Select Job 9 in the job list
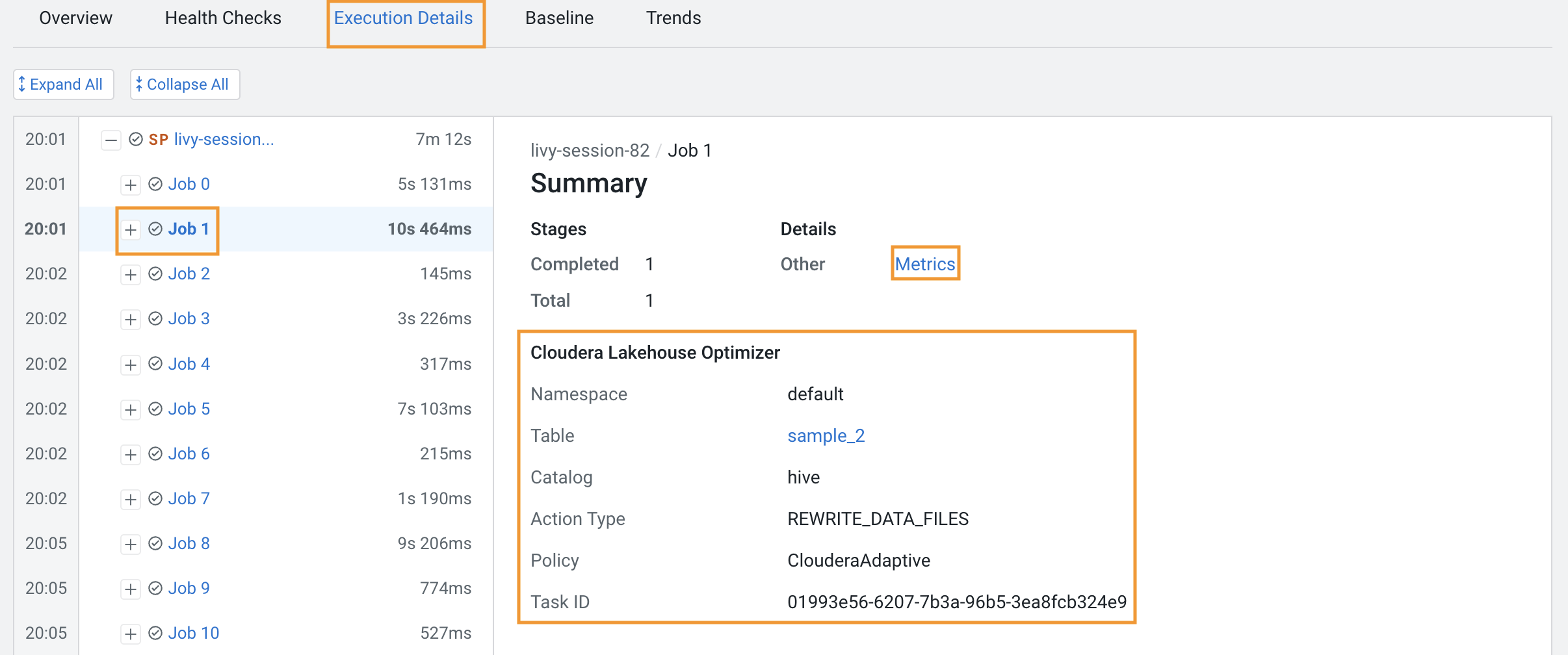Image resolution: width=1568 pixels, height=655 pixels. click(189, 588)
